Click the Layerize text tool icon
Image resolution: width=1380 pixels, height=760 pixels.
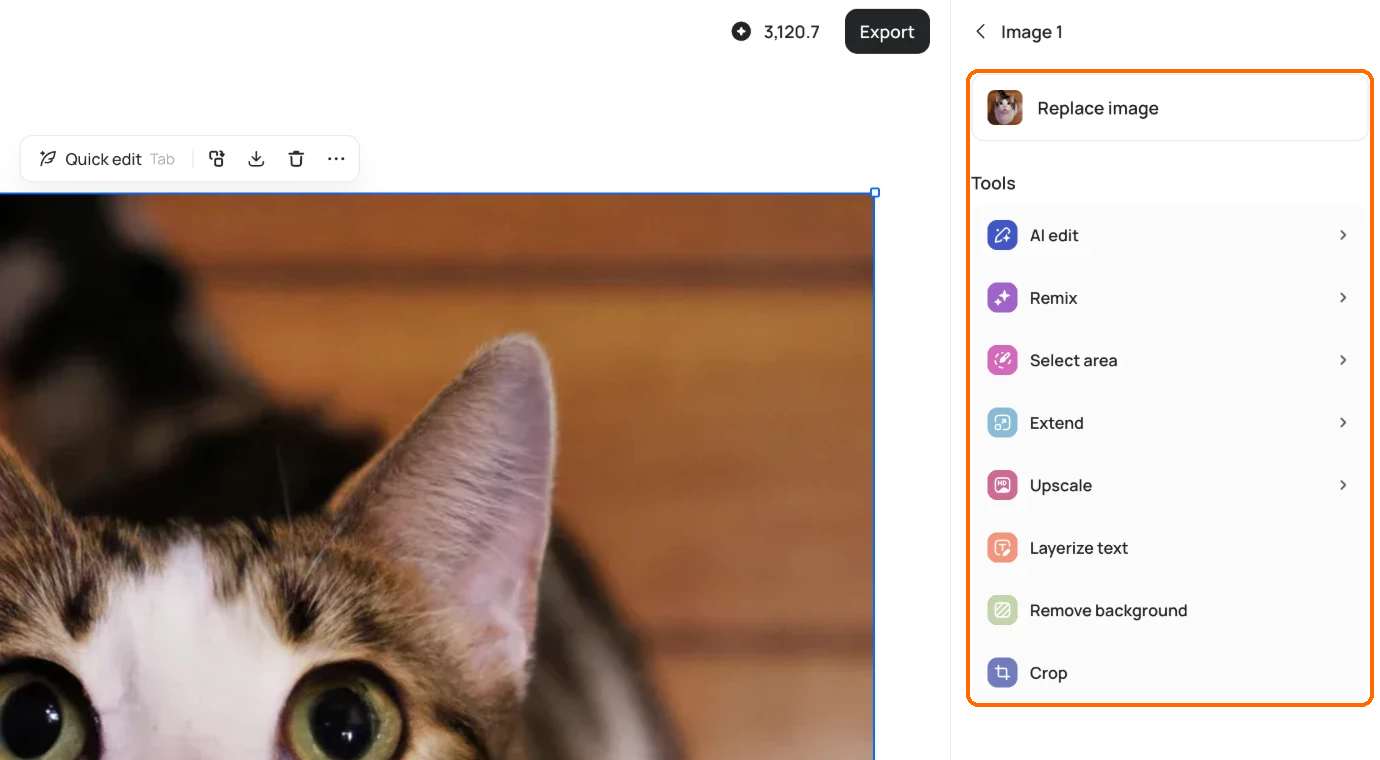pyautogui.click(x=1002, y=548)
